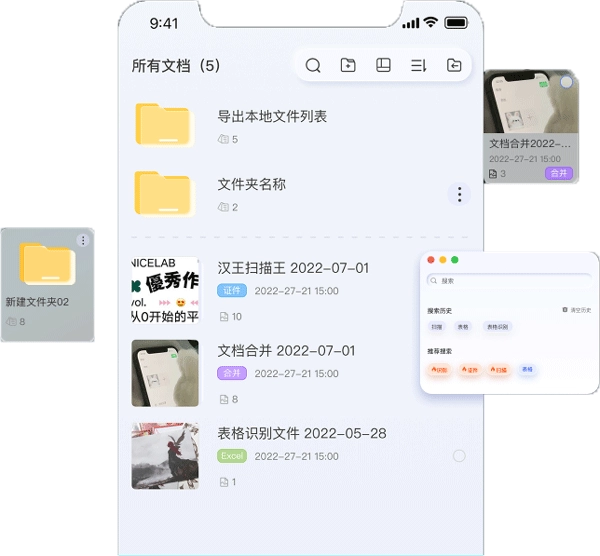
Task: Select the blue 表格 recommended search chip
Action: [x=527, y=369]
